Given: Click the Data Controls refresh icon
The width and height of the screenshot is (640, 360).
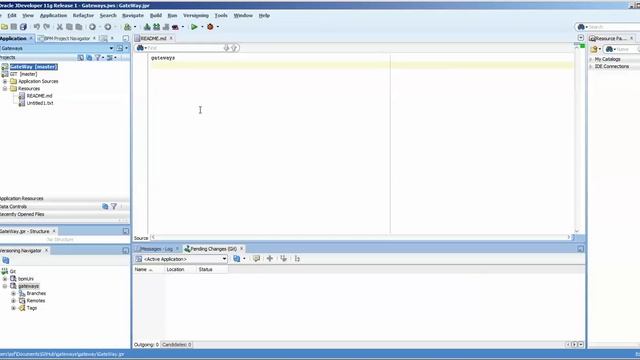Looking at the screenshot, I should (105, 207).
